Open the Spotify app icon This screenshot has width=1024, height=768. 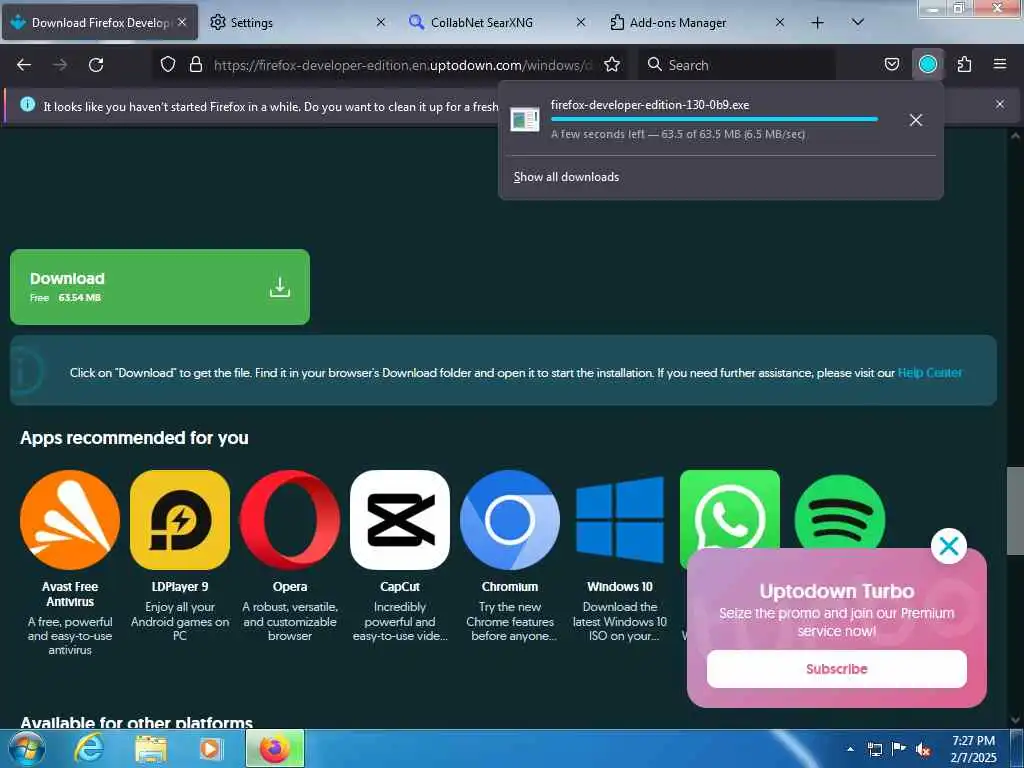coord(840,513)
